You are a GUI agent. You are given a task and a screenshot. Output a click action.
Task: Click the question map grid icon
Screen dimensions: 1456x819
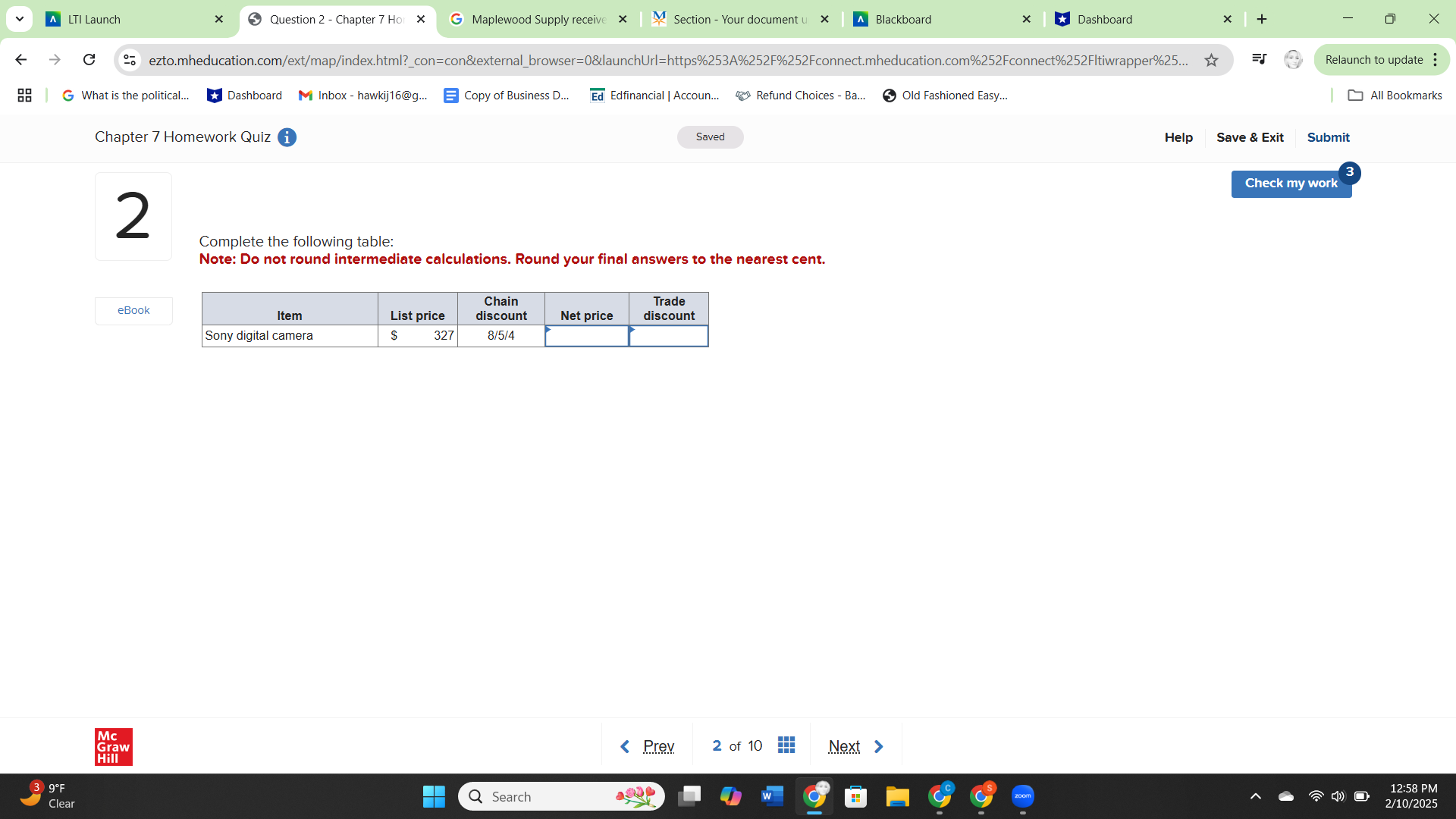pyautogui.click(x=786, y=745)
